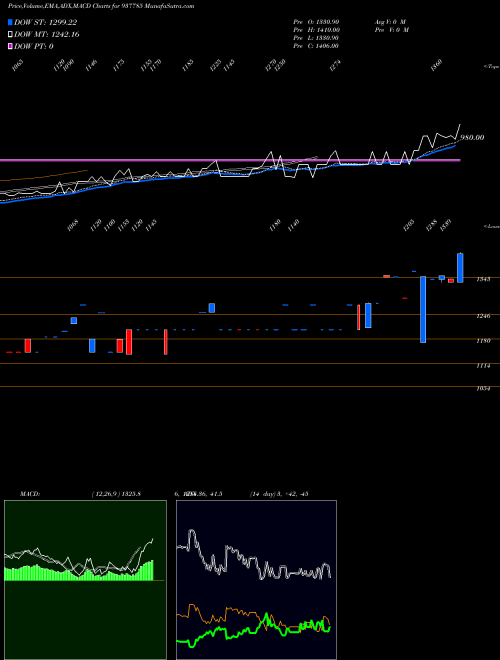Select the Pre H: 1410.00 value
The width and height of the screenshot is (500, 660).
coord(316,30)
